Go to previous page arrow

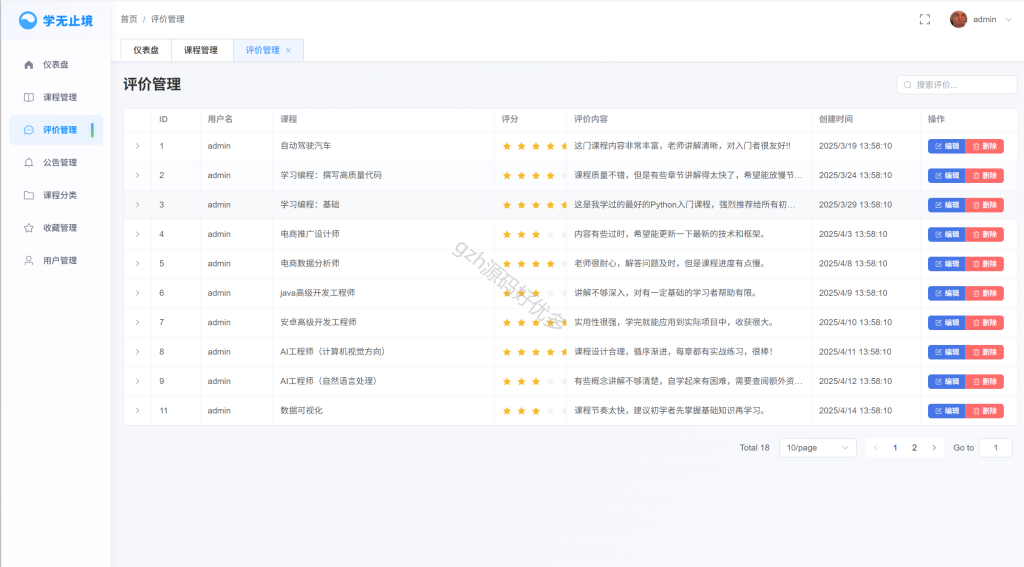(x=876, y=447)
